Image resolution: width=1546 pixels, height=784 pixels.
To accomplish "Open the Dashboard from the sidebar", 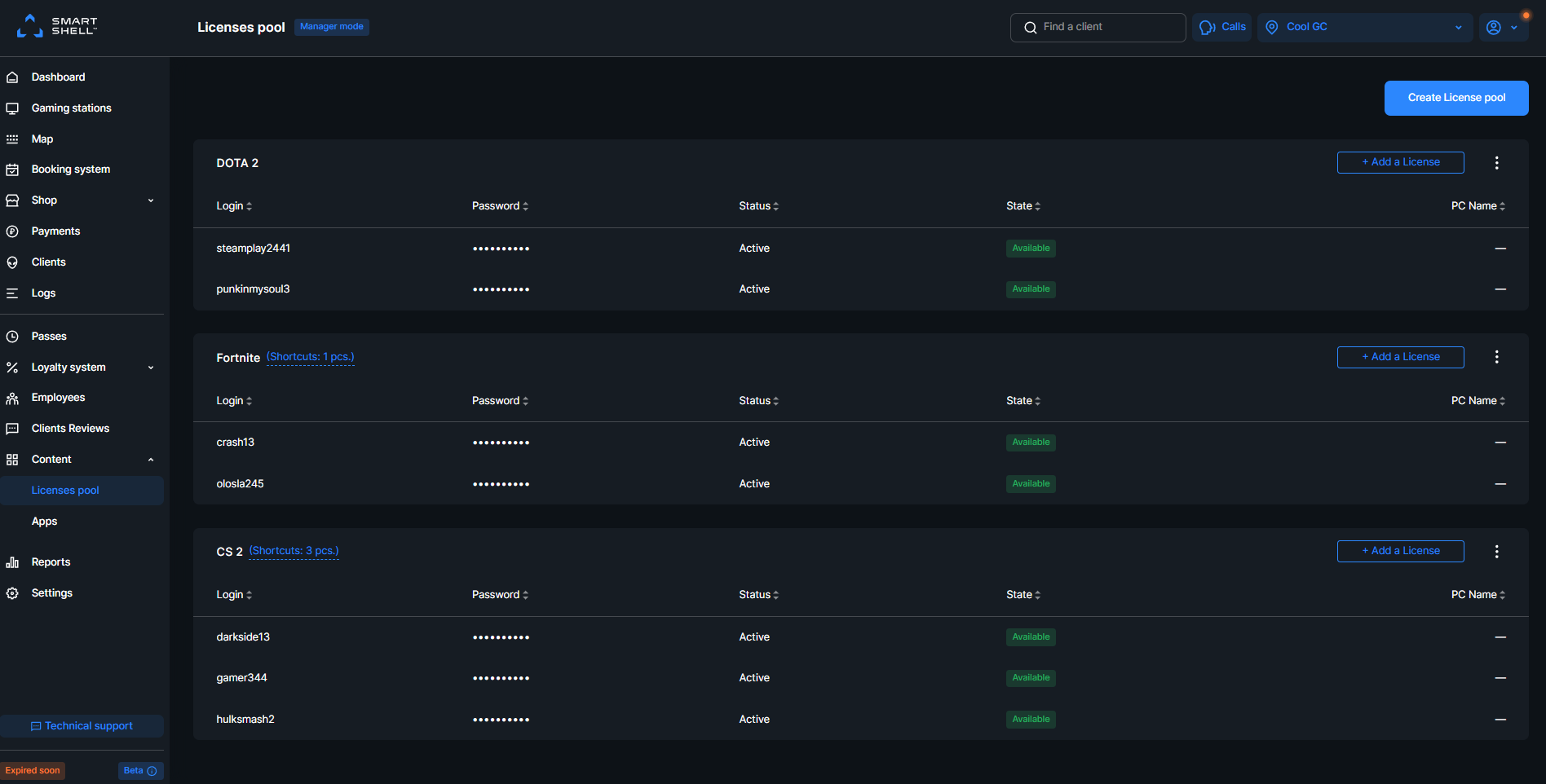I will tap(58, 77).
